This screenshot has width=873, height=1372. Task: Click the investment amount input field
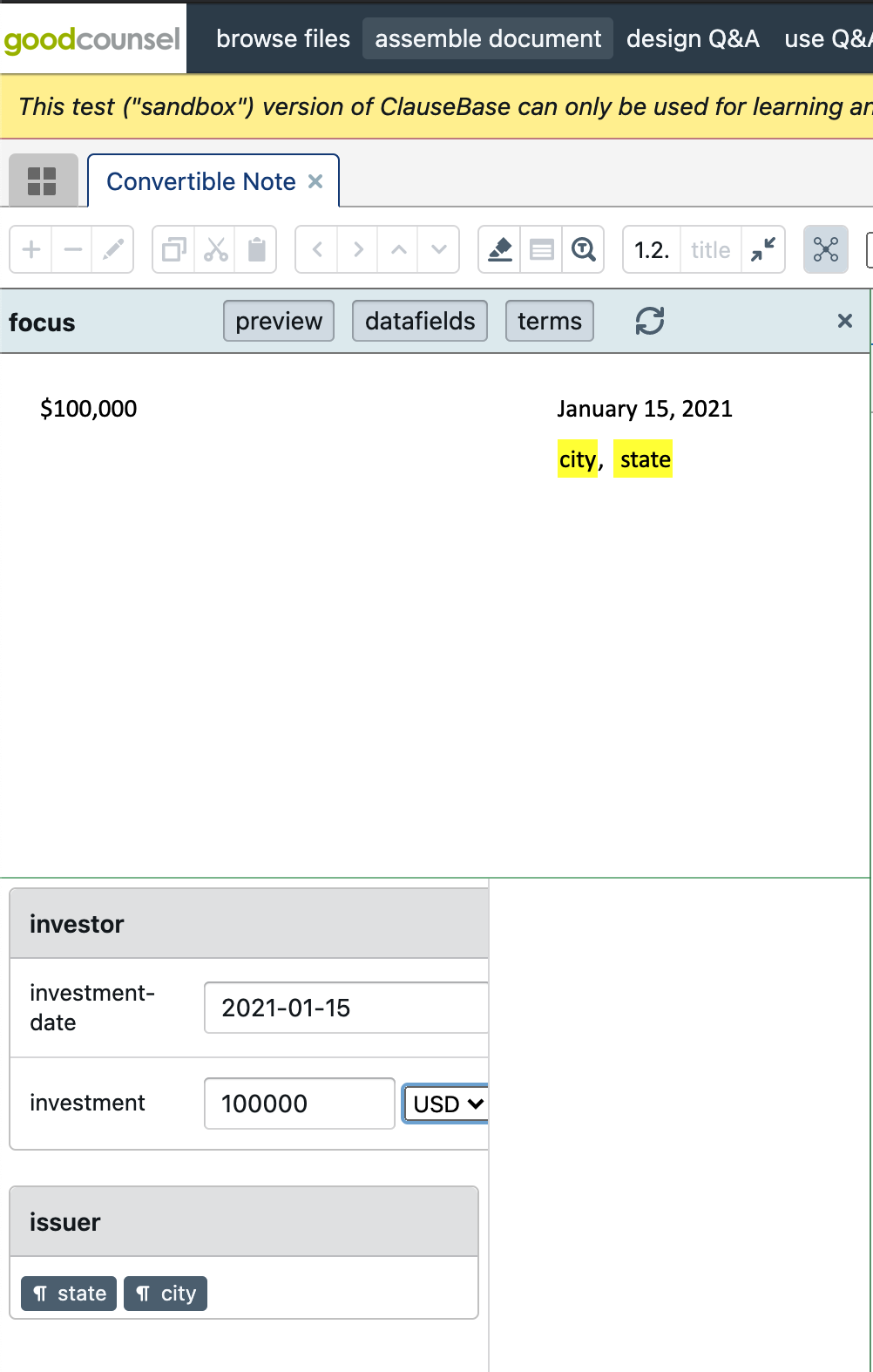pyautogui.click(x=300, y=1104)
